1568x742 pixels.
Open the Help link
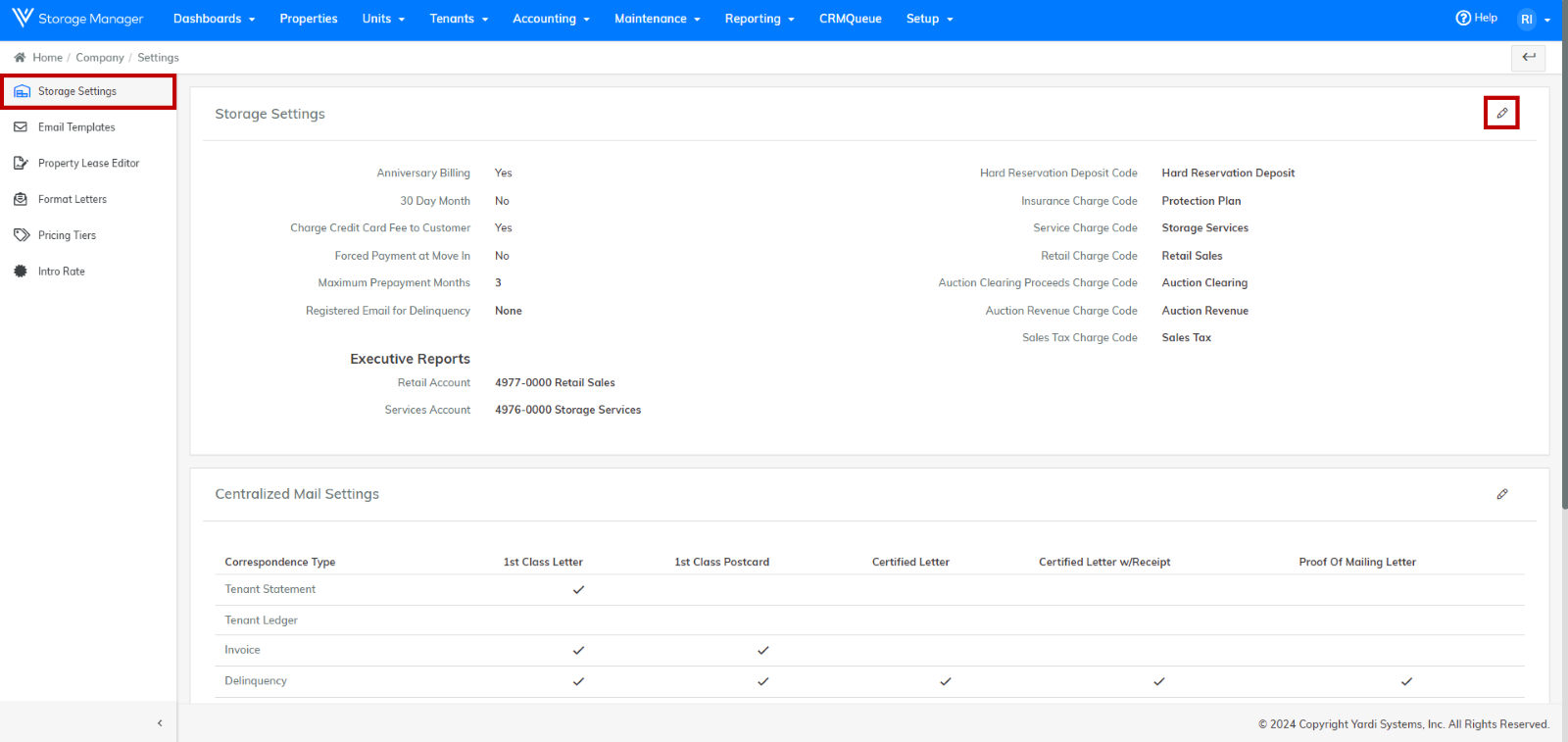(x=1476, y=18)
